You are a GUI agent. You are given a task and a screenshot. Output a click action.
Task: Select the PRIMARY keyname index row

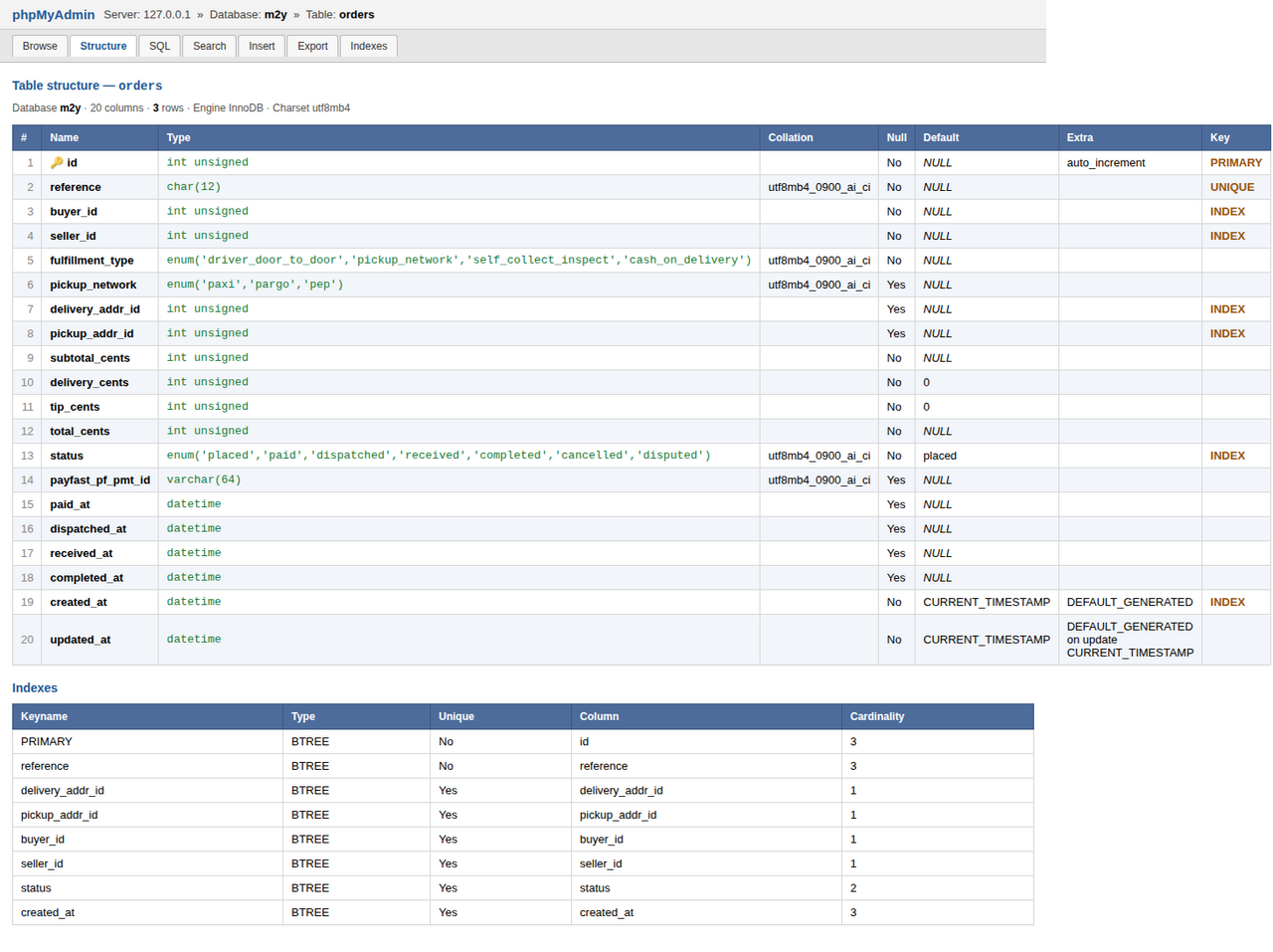tap(523, 742)
